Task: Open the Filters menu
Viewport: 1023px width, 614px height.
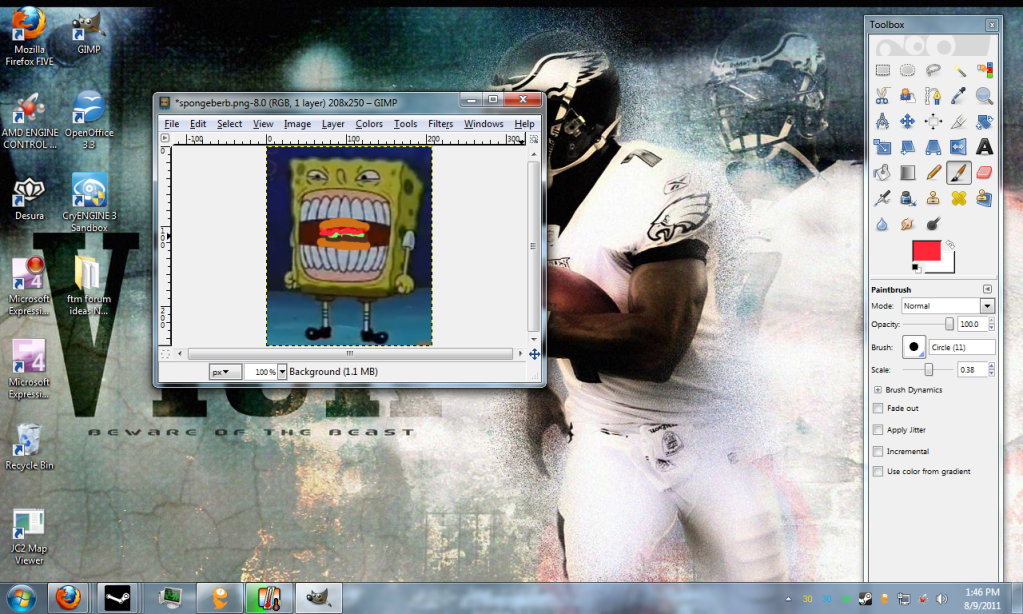Action: (x=440, y=124)
